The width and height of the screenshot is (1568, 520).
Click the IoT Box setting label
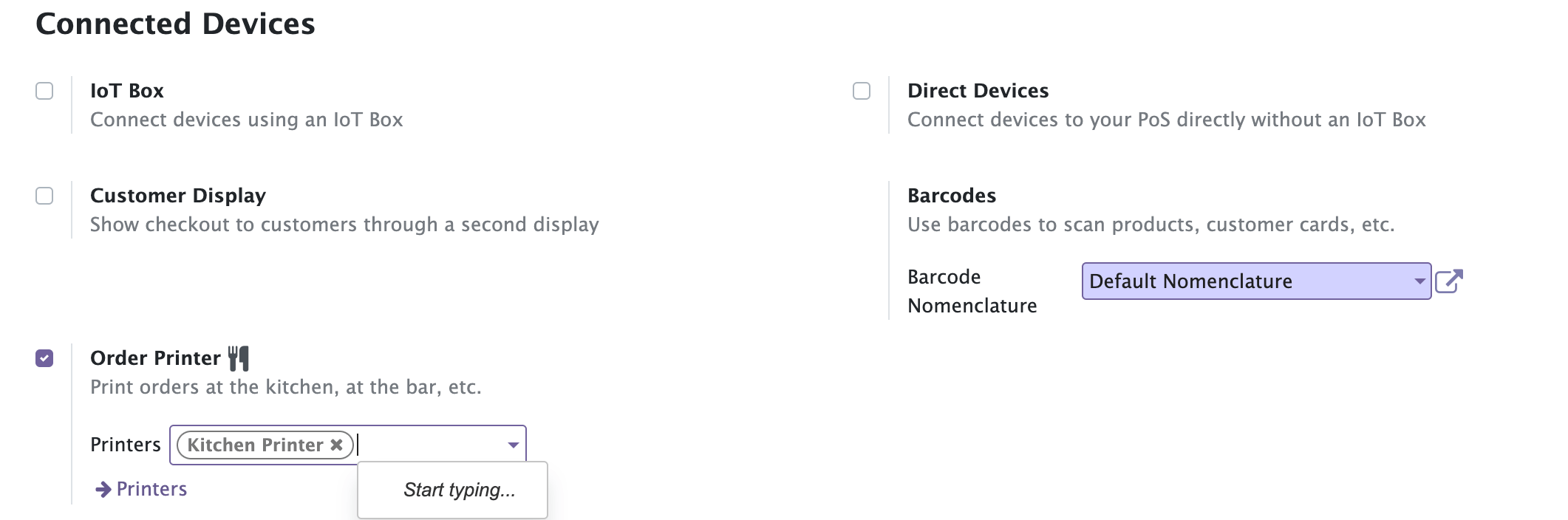click(127, 91)
